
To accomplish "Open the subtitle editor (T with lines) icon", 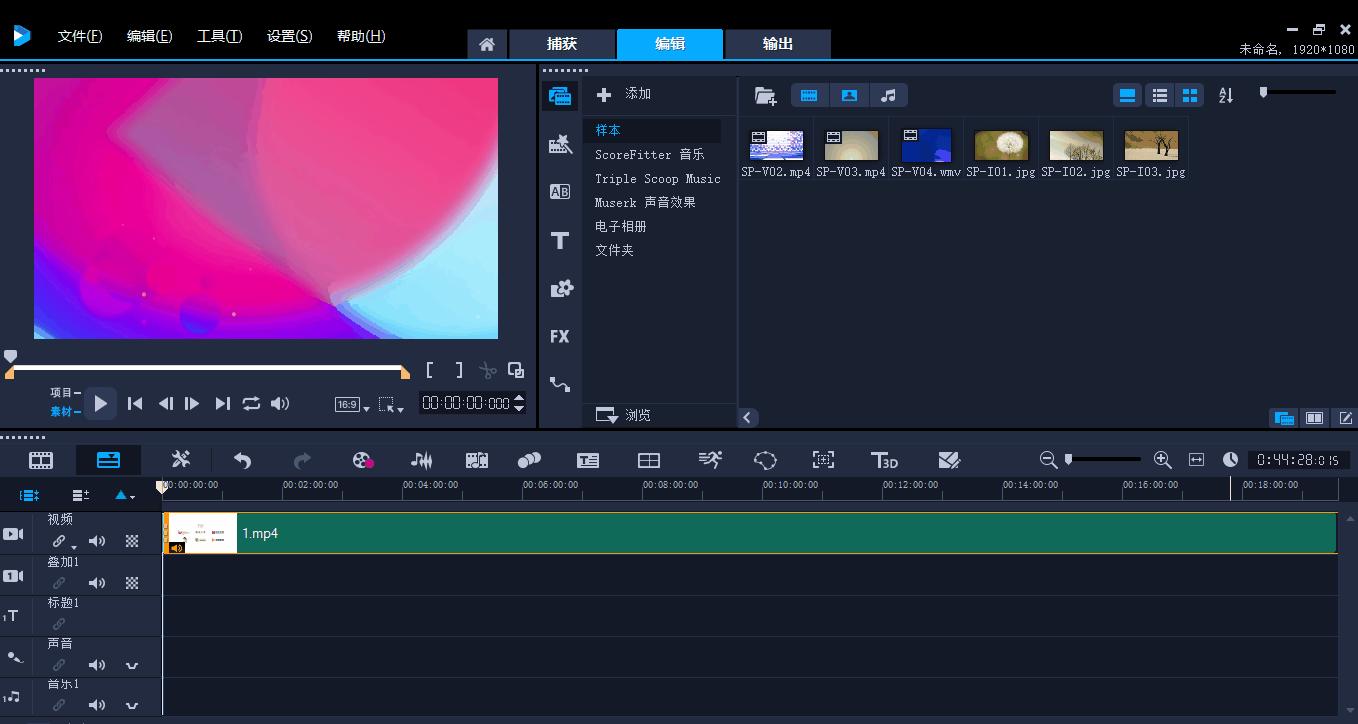I will [588, 460].
